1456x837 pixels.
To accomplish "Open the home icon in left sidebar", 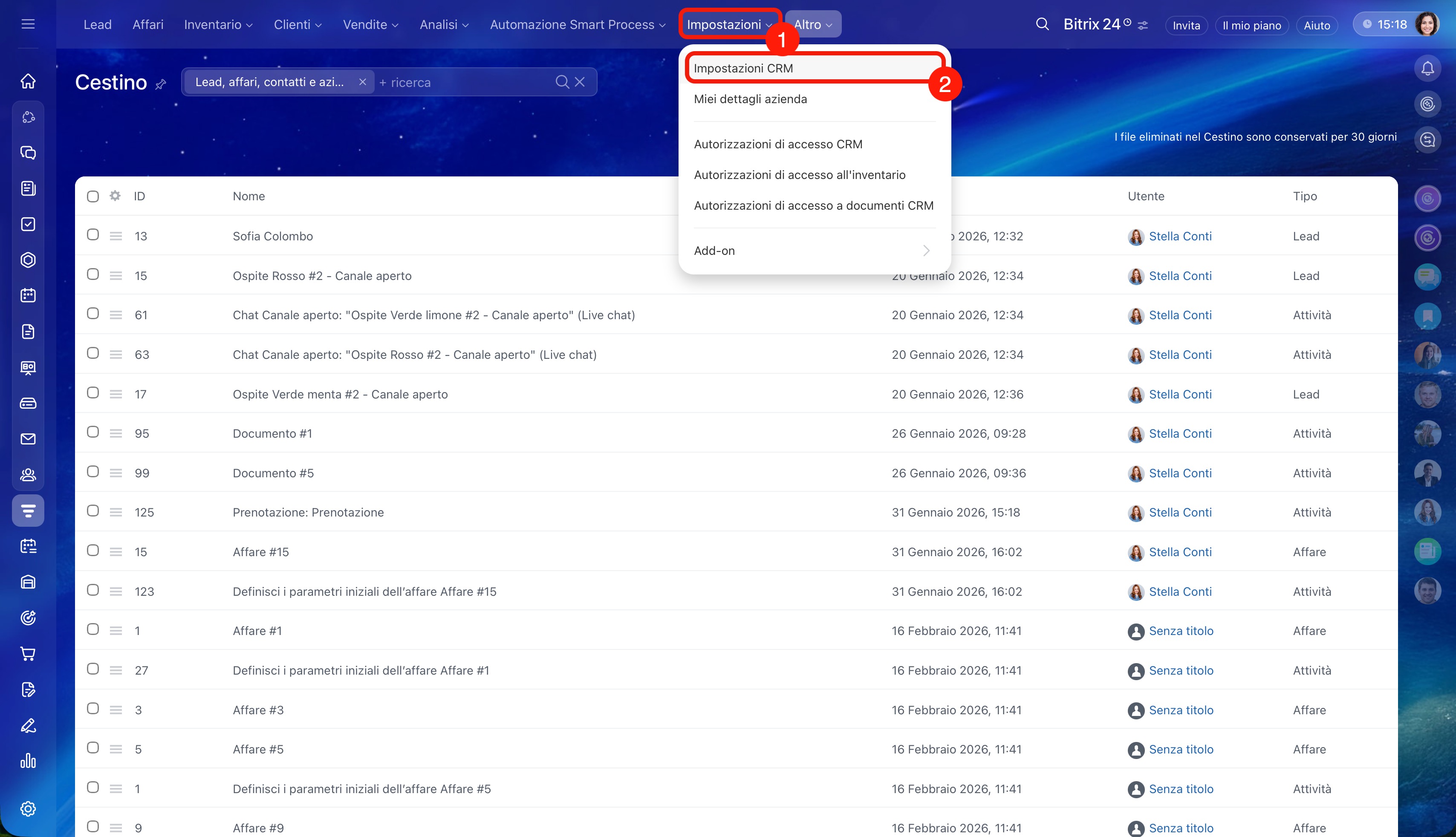I will coord(28,81).
